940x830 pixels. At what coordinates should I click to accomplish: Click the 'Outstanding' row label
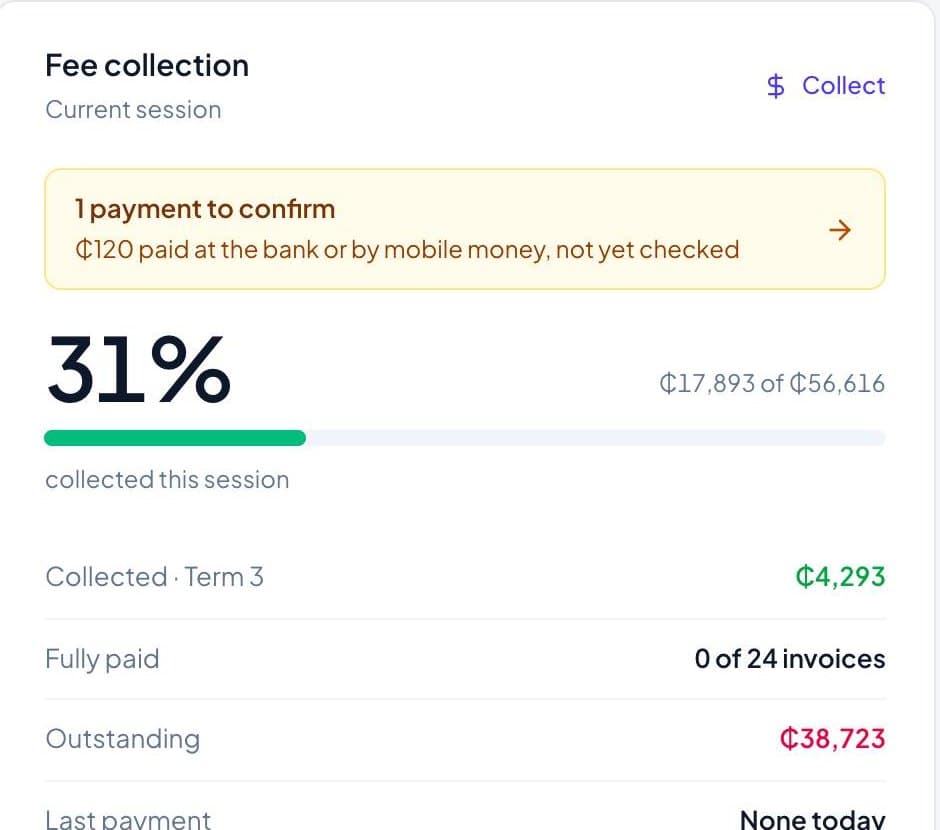pyautogui.click(x=123, y=740)
